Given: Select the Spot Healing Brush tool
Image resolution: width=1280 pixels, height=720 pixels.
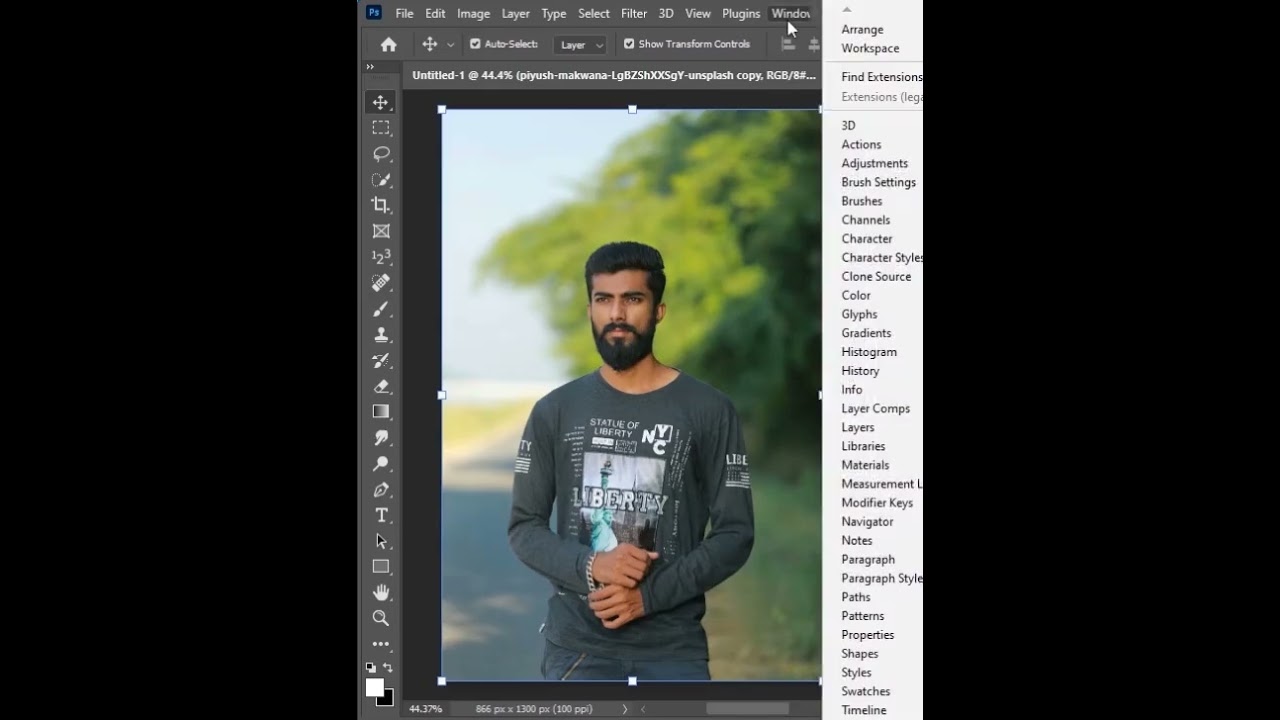Looking at the screenshot, I should [x=381, y=283].
